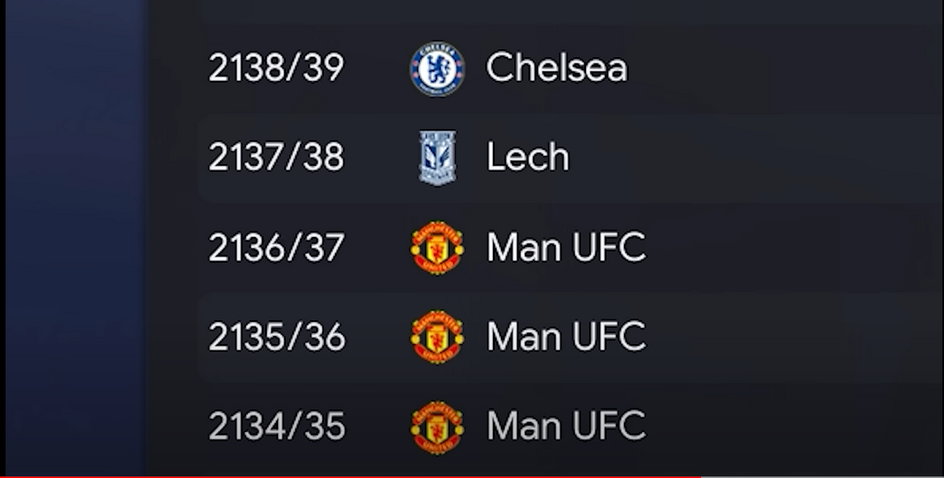Open the Lech team name
This screenshot has width=944, height=478.
click(x=527, y=157)
